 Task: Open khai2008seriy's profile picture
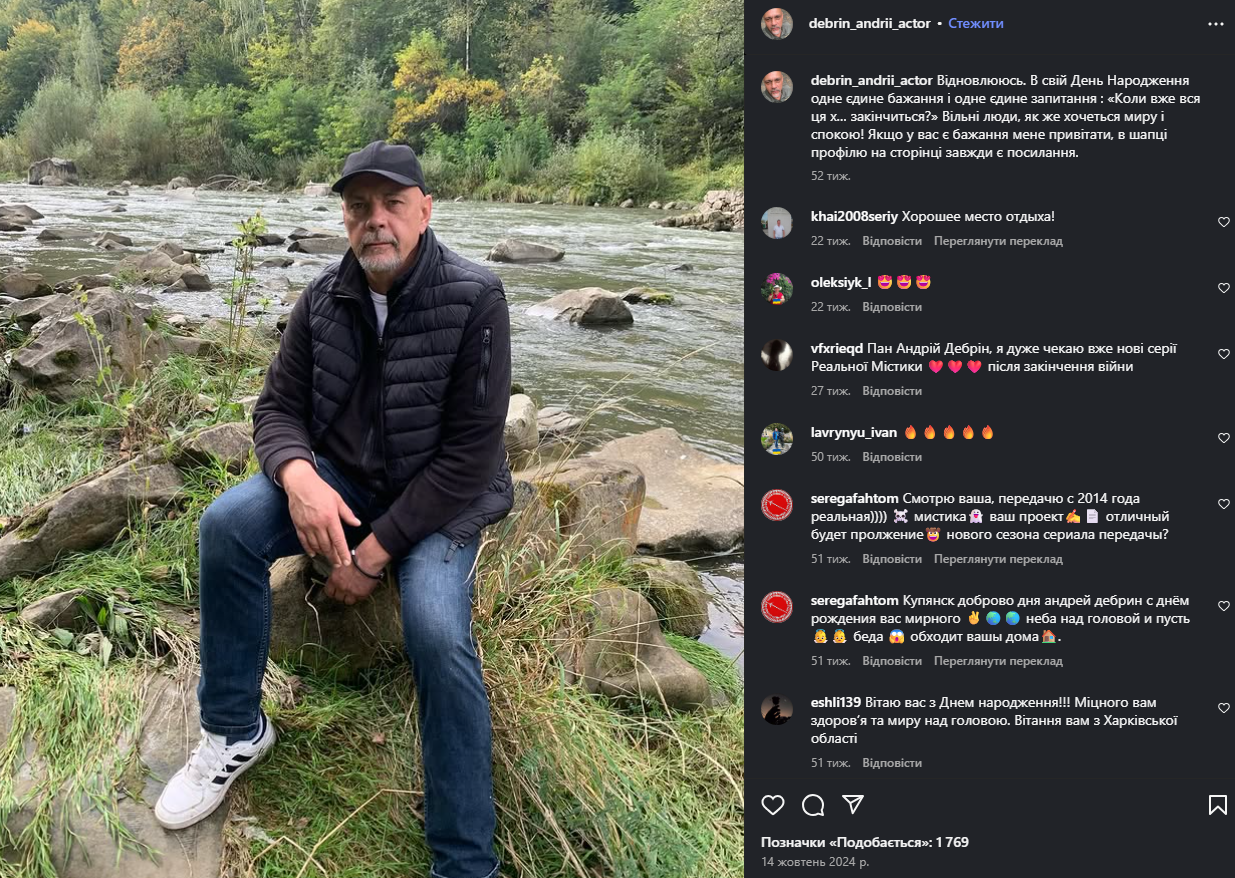click(x=777, y=222)
